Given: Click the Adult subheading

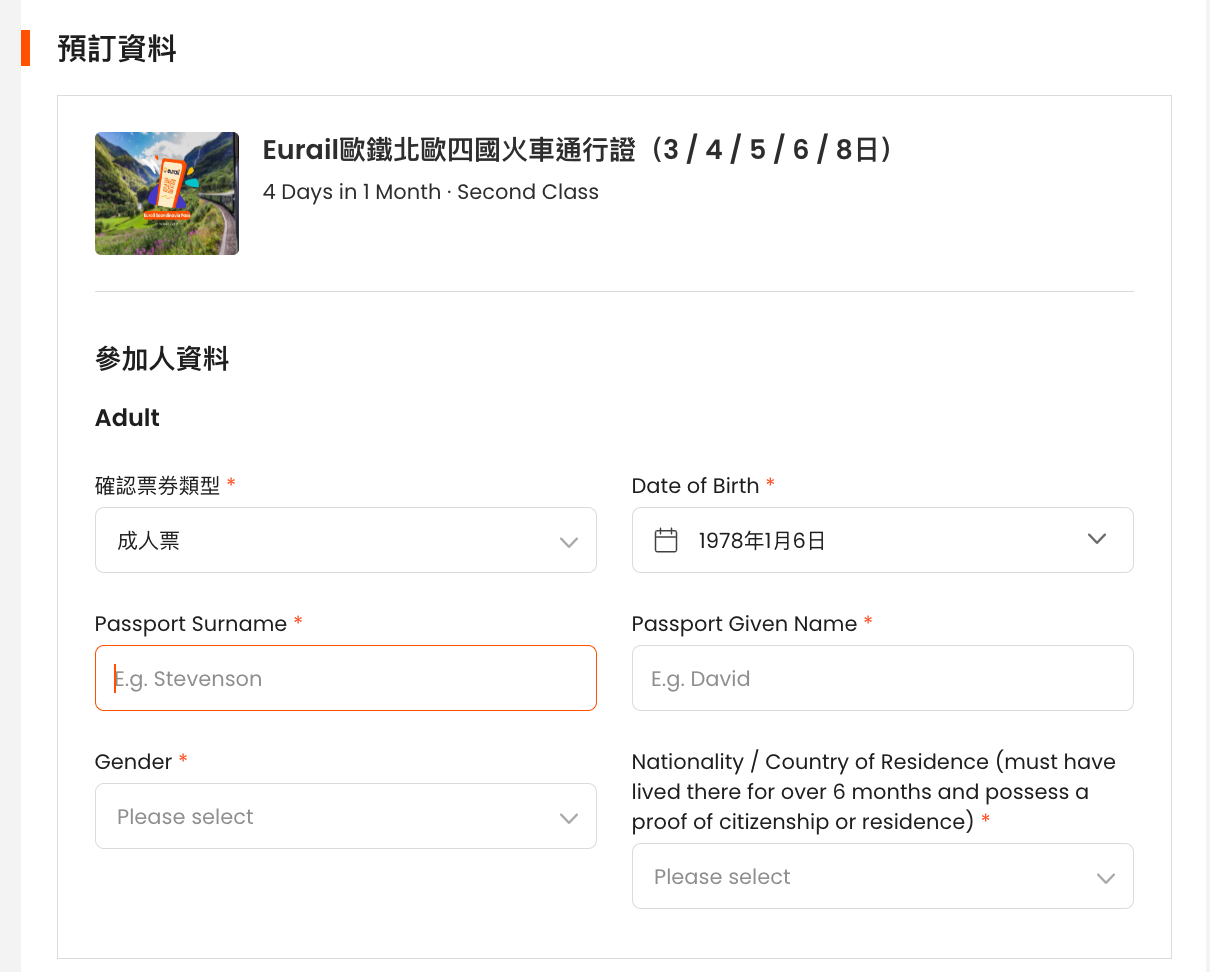Looking at the screenshot, I should pos(127,418).
